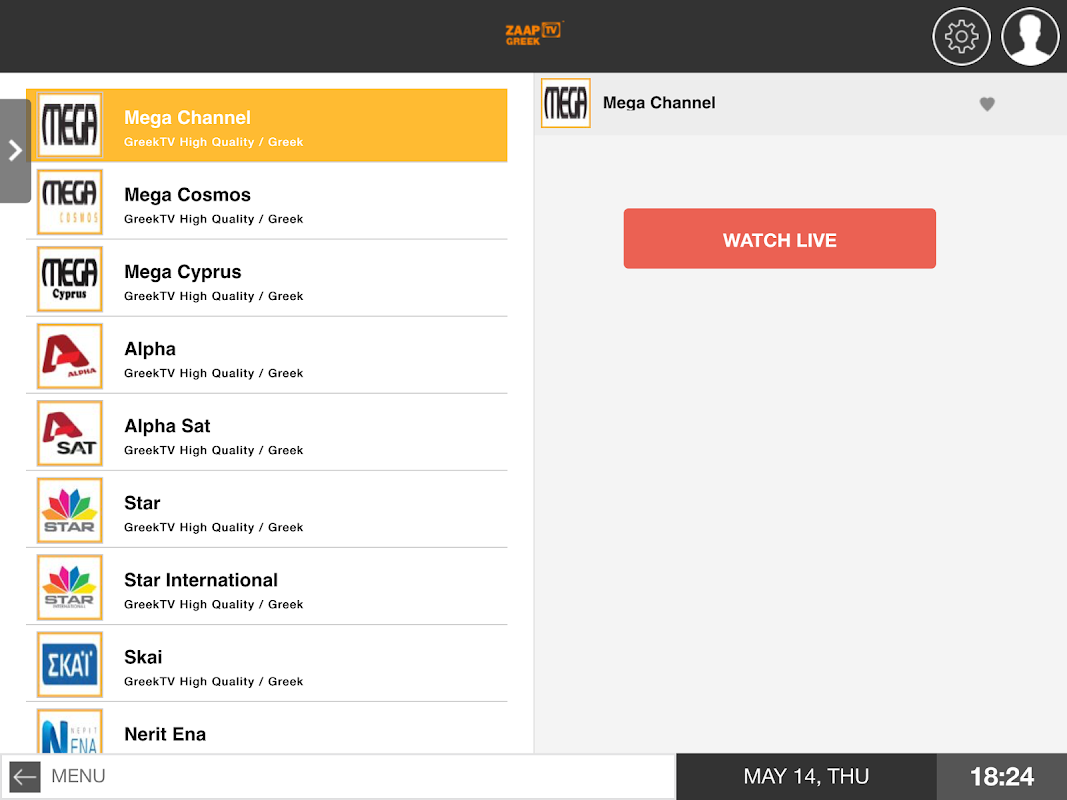Click the MAY 14, THU date display
Viewport: 1067px width, 800px height.
point(806,776)
